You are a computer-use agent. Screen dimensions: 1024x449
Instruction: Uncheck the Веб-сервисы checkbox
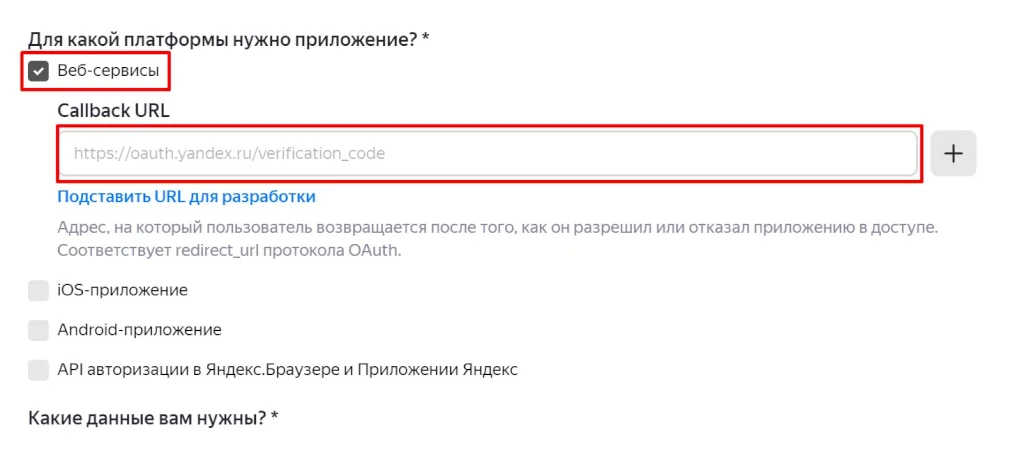pos(39,71)
